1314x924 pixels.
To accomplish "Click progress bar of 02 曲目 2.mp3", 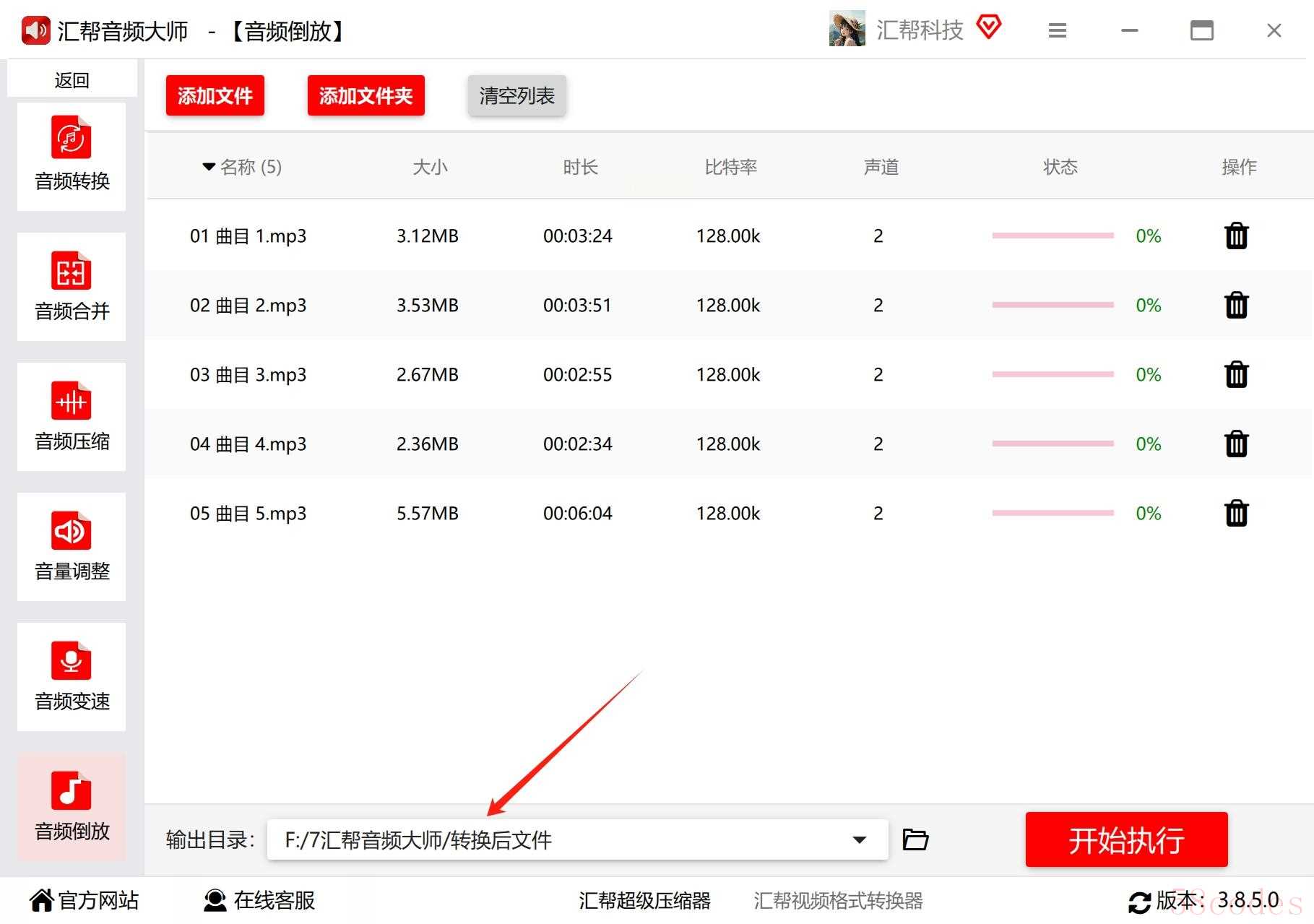I will [1053, 306].
